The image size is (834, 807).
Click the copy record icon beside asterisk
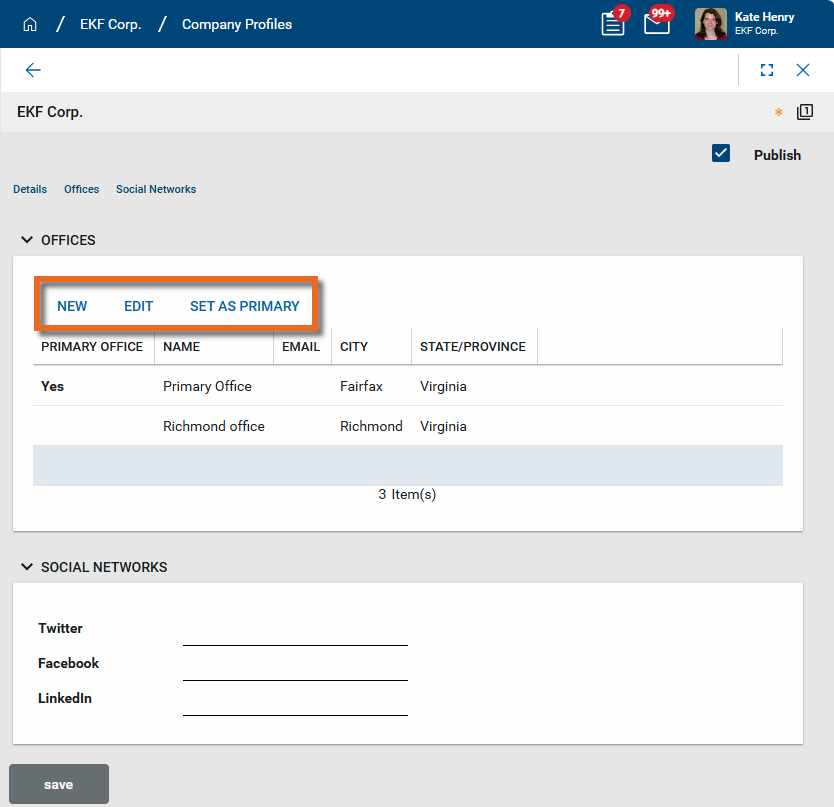804,112
